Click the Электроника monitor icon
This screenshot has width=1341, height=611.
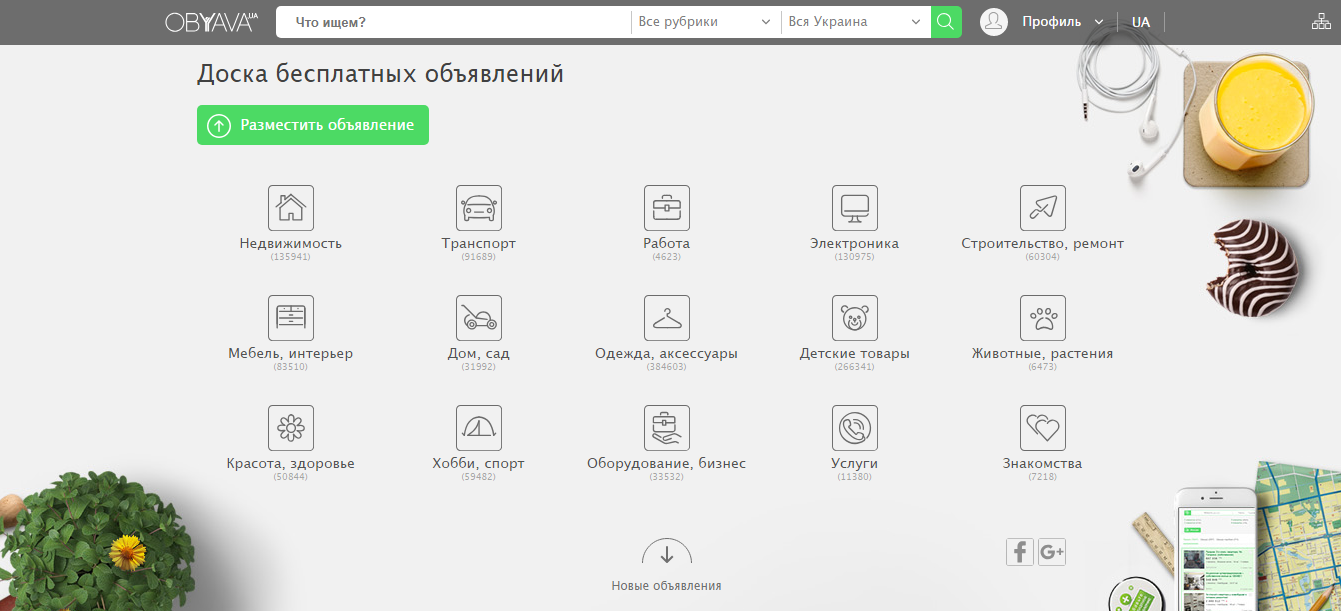(x=854, y=208)
